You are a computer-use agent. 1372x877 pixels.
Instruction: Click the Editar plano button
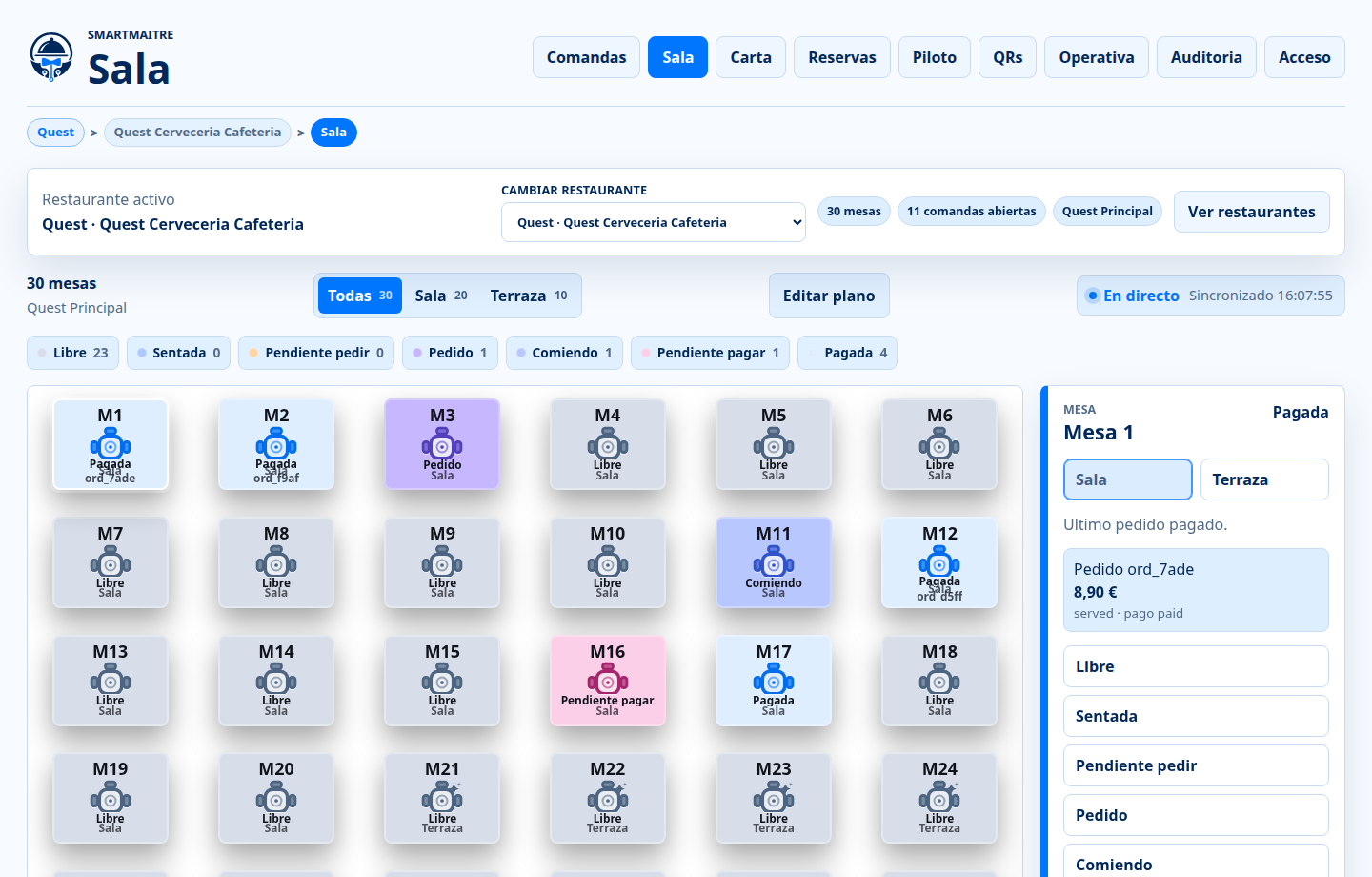[x=829, y=296]
